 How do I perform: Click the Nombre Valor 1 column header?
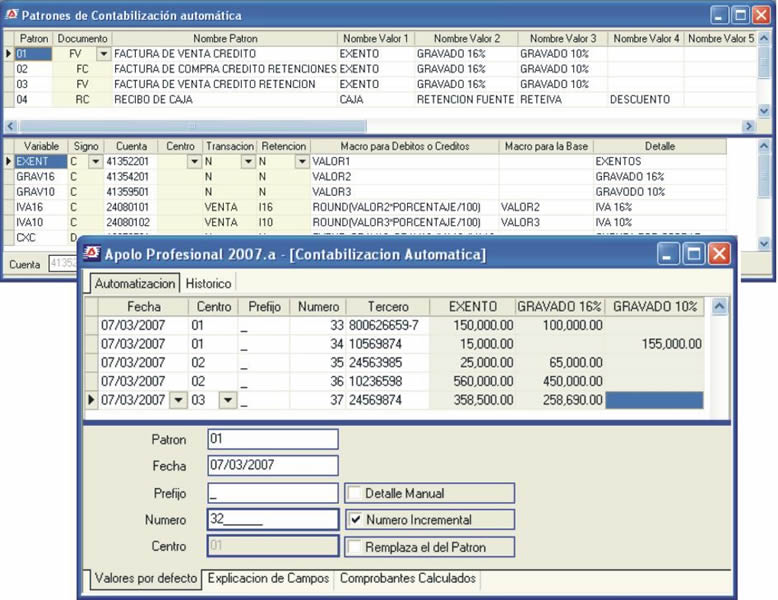pyautogui.click(x=376, y=38)
